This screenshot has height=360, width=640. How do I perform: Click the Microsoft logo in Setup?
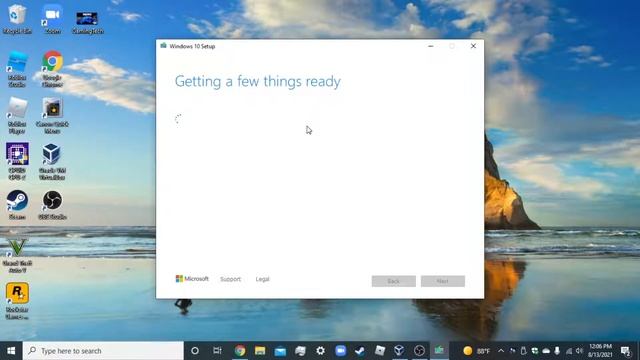click(192, 279)
